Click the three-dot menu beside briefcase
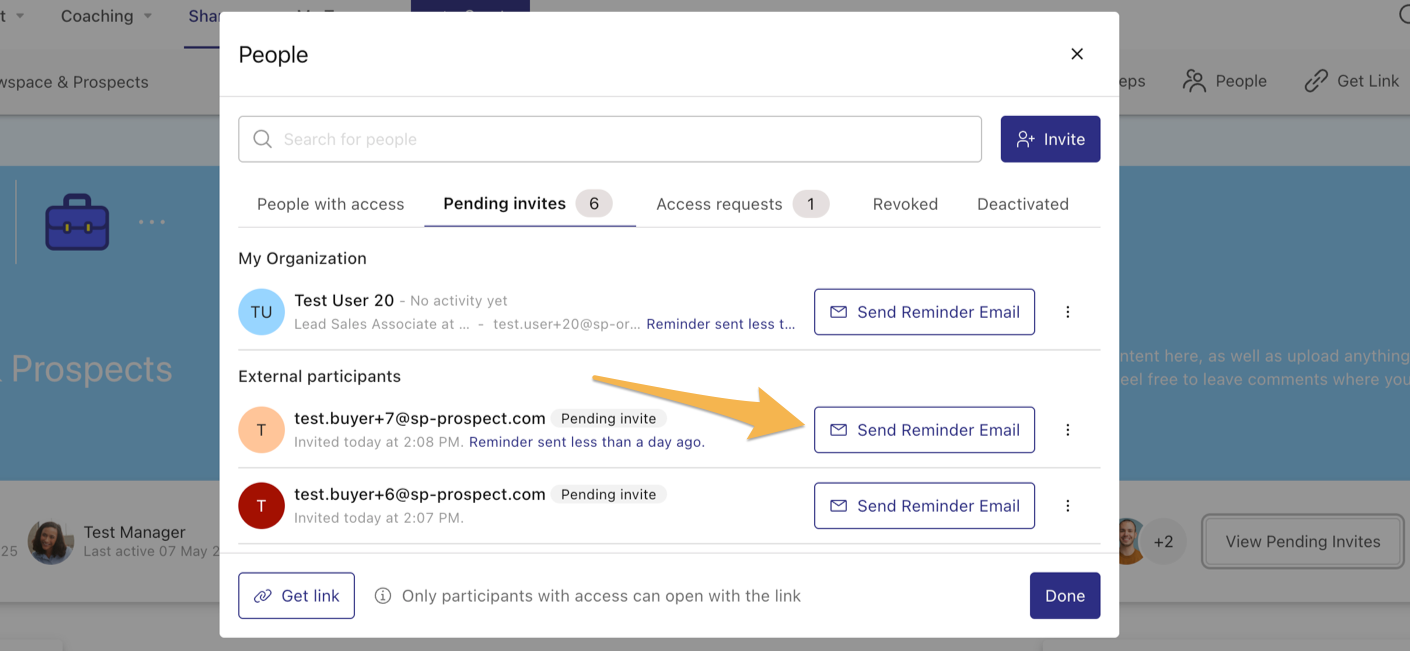Image resolution: width=1410 pixels, height=651 pixels. click(152, 221)
